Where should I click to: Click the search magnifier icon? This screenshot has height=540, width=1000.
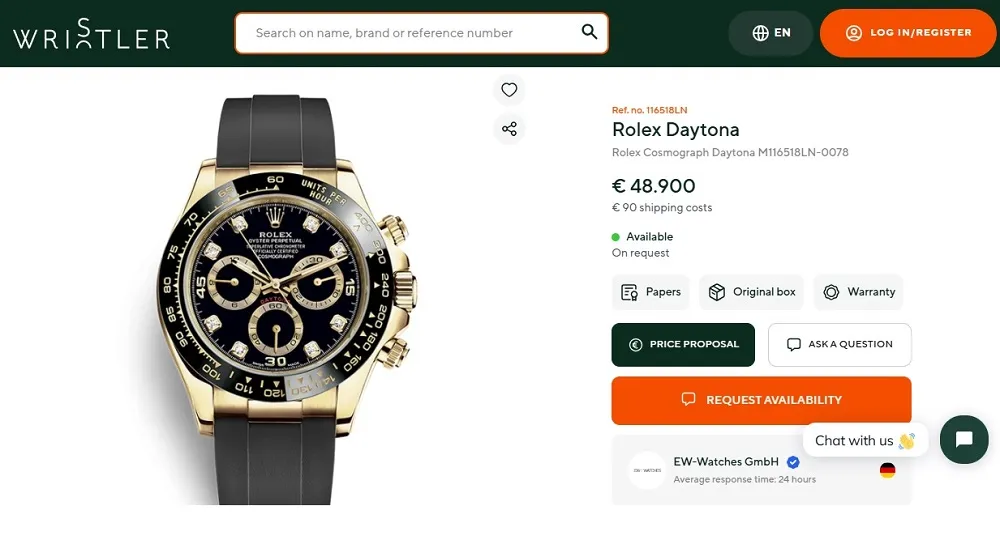[589, 32]
